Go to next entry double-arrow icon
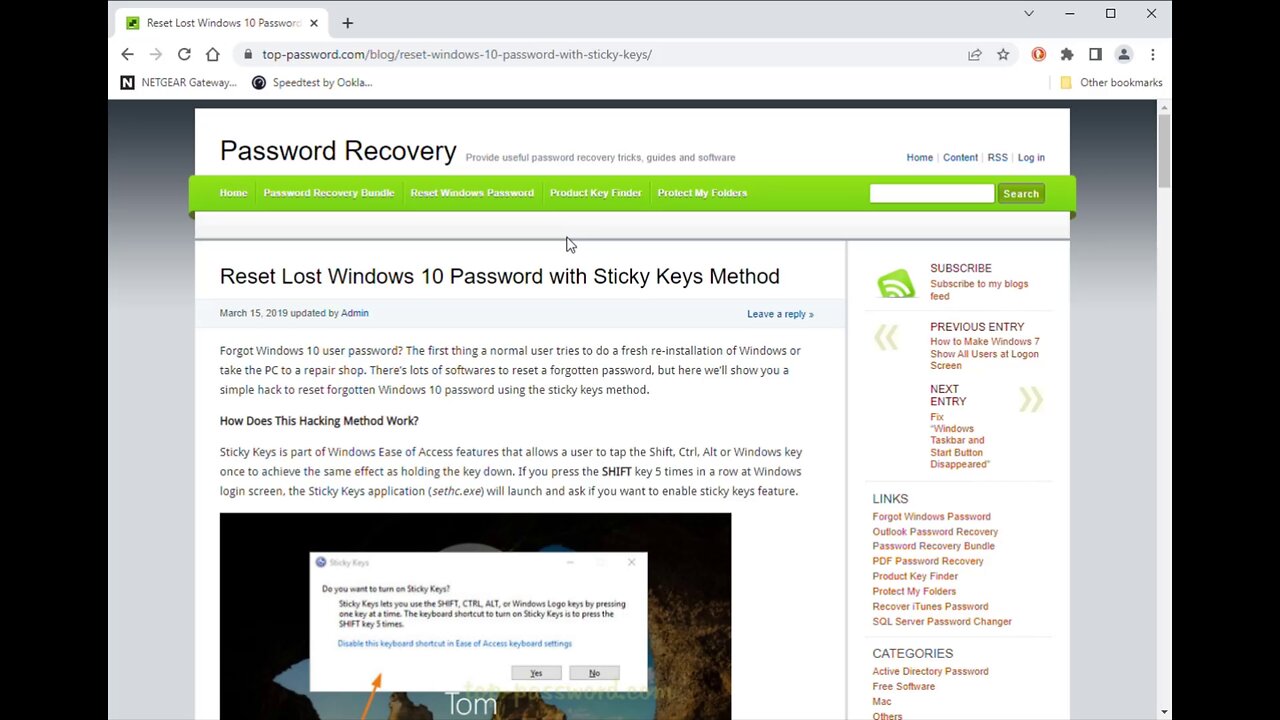This screenshot has width=1280, height=720. click(1031, 400)
